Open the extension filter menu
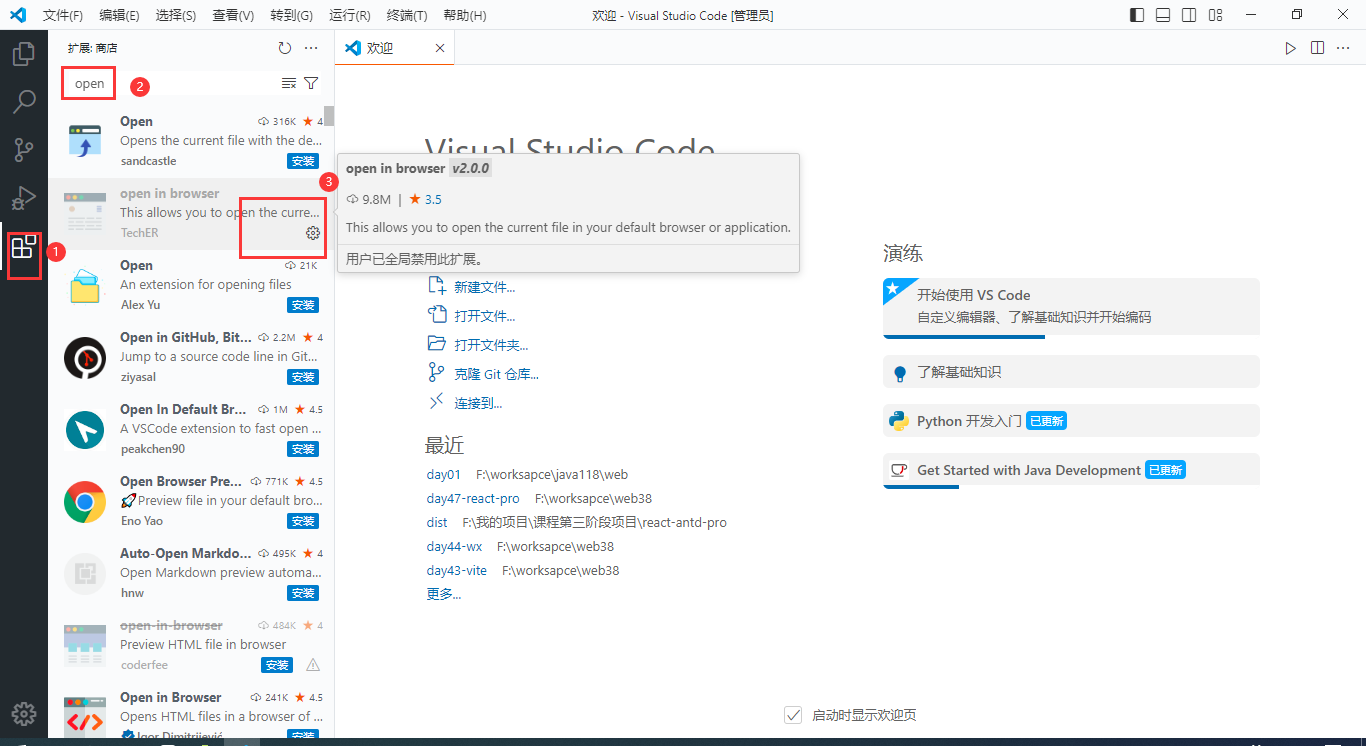The image size is (1366, 746). coord(311,84)
